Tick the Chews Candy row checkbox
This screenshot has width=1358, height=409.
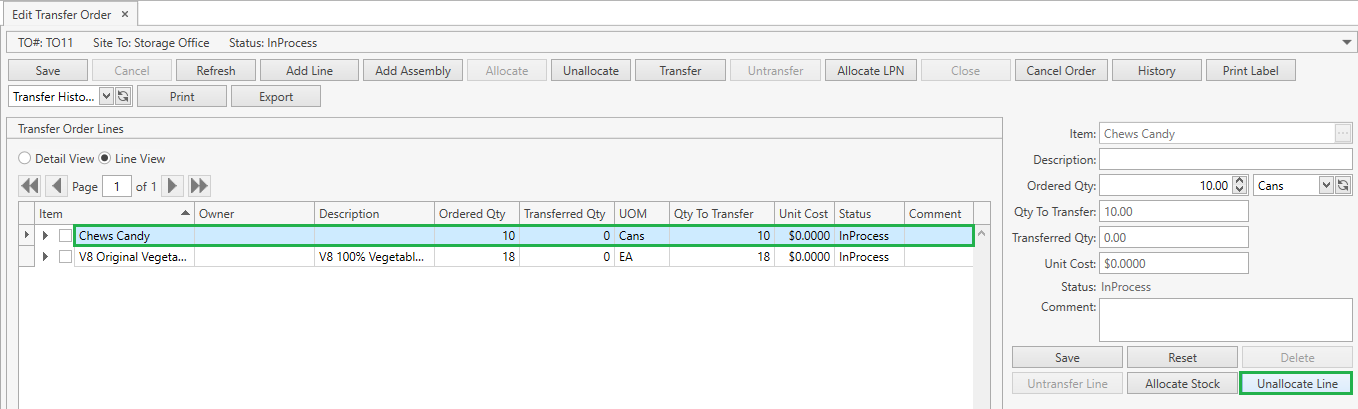coord(65,236)
